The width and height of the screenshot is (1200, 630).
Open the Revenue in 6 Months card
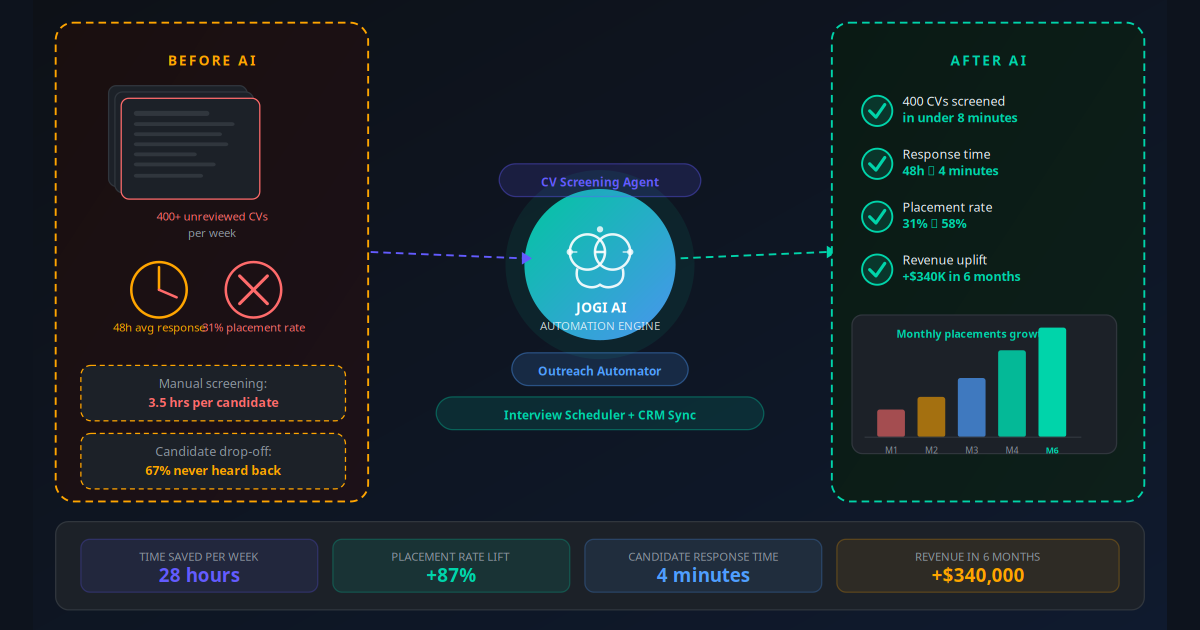click(x=977, y=566)
